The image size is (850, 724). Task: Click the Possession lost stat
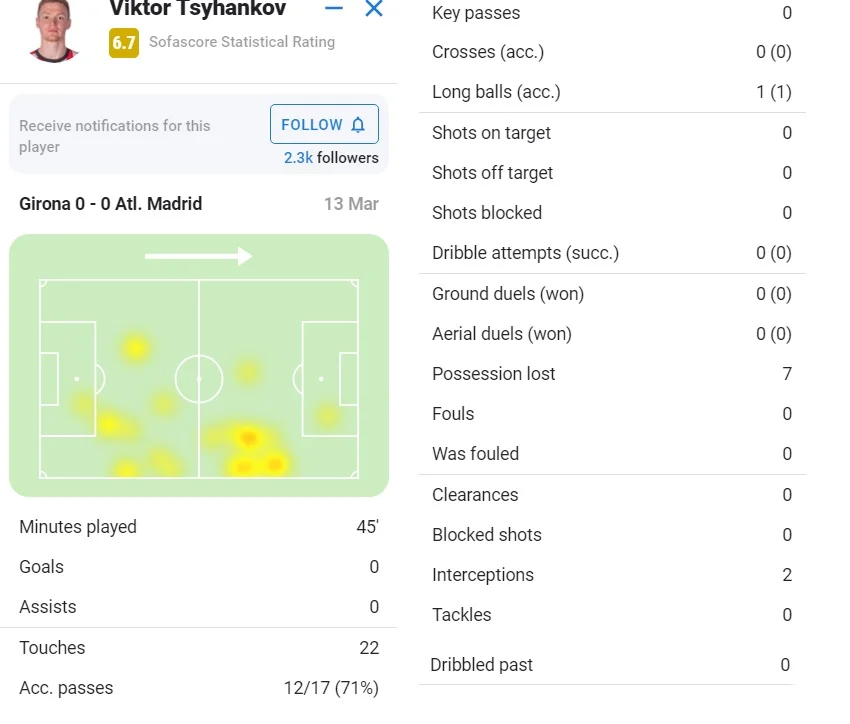[611, 374]
